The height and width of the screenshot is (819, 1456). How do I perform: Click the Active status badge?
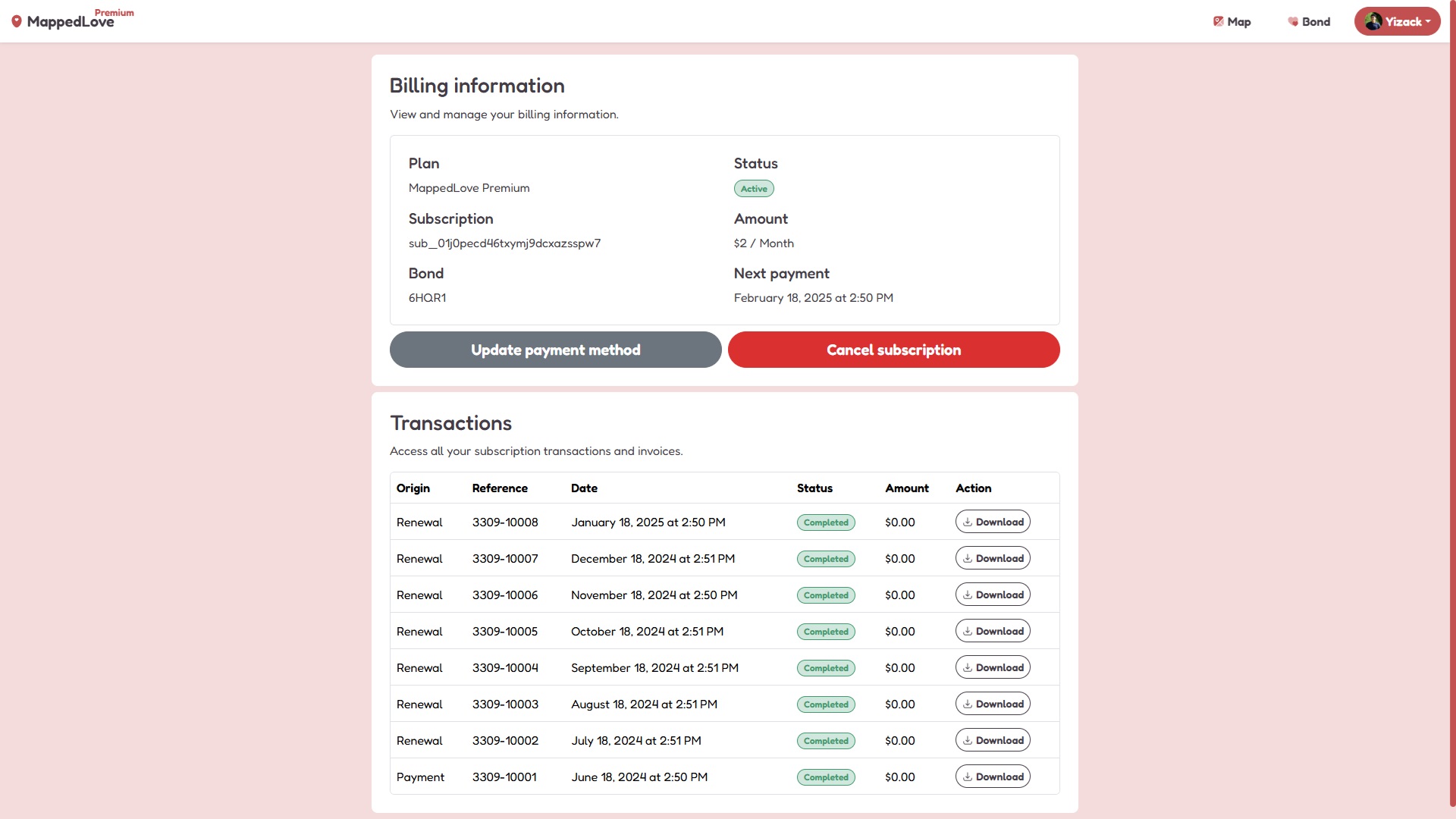point(754,189)
